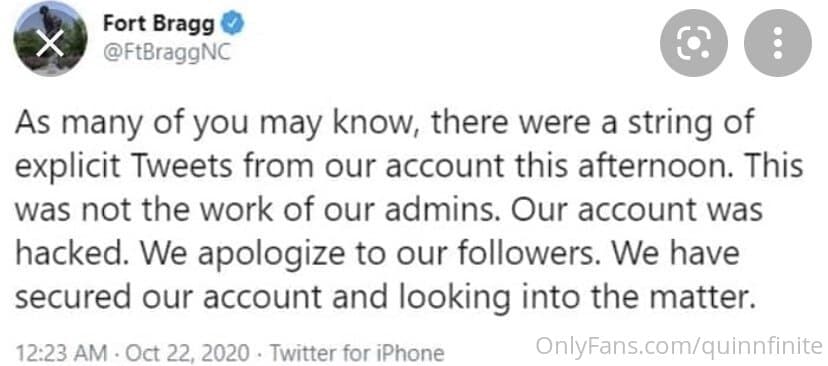Screen dimensions: 828x366
Task: Close the image using the X icon
Action: click(x=50, y=42)
